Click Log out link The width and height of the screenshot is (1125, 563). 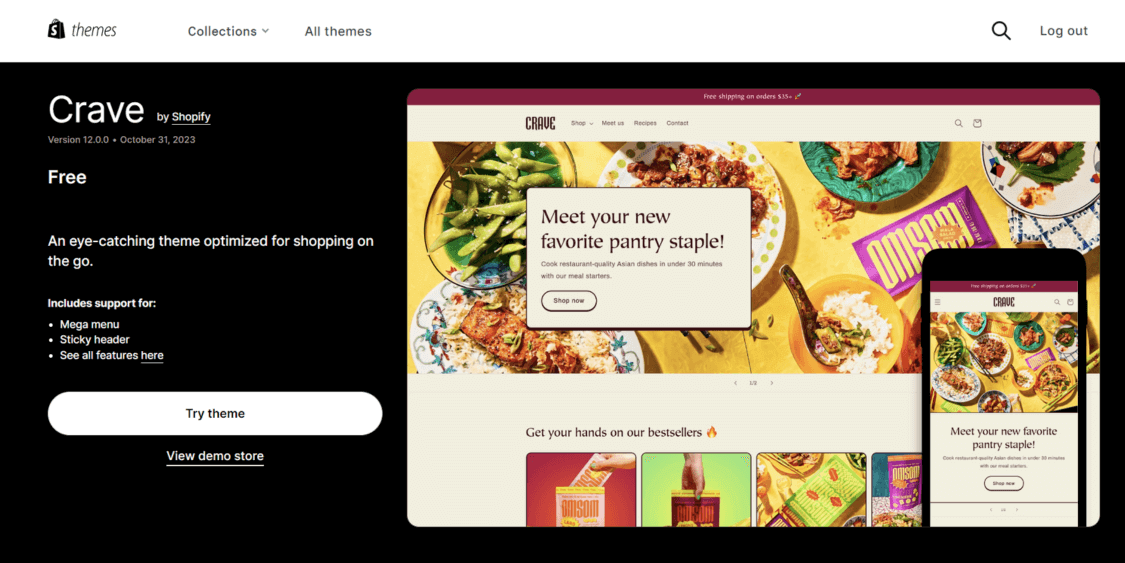pos(1063,31)
